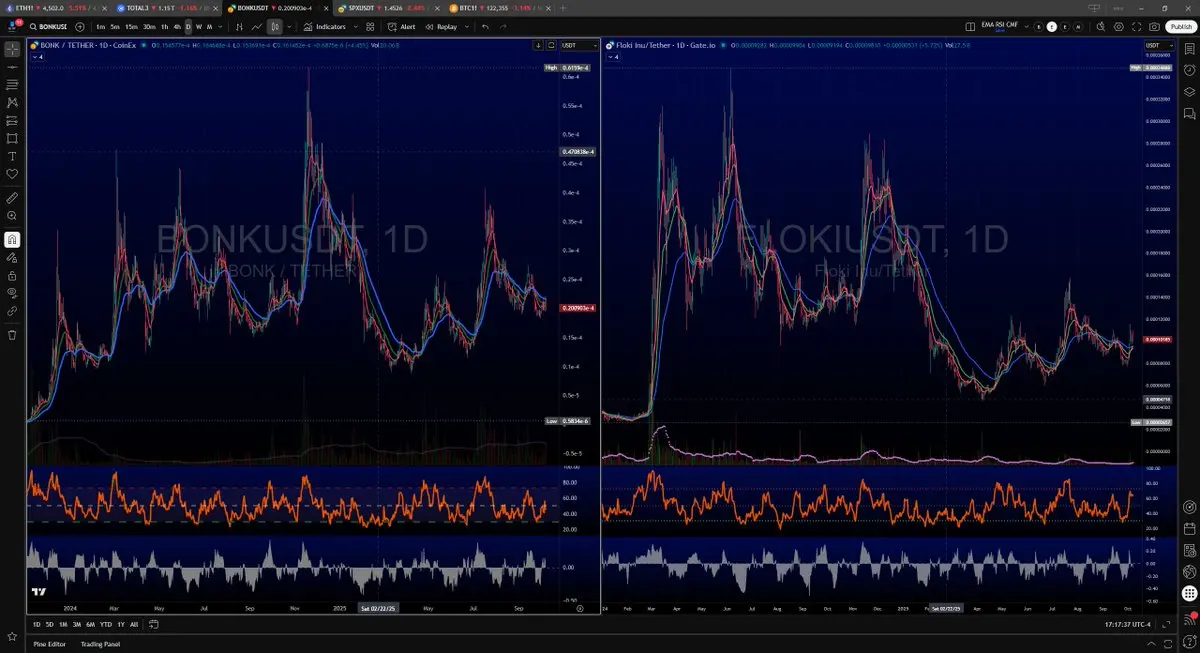Undo the last chart action
The width and height of the screenshot is (1200, 653).
486,26
